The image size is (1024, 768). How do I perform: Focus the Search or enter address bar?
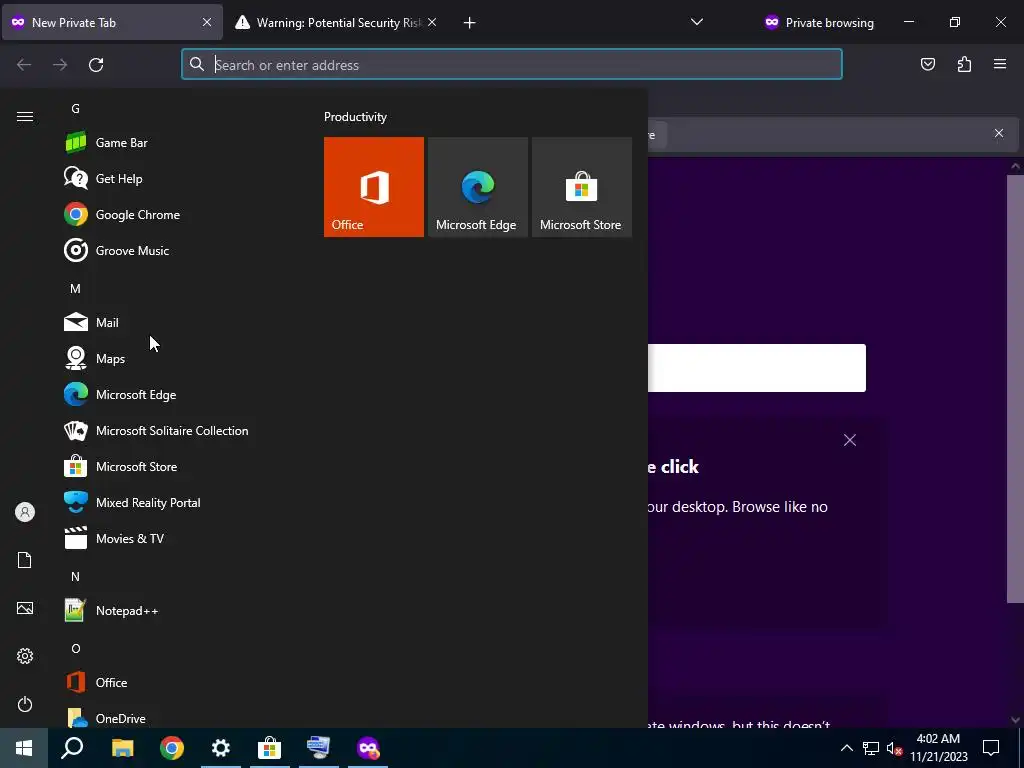pyautogui.click(x=512, y=64)
